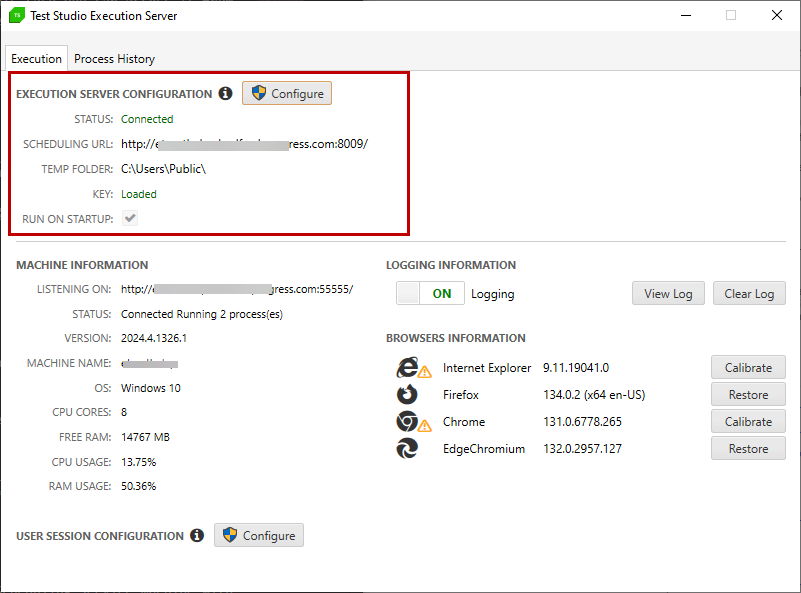
Task: Click the listening URL ending in :55555/
Action: [x=237, y=289]
